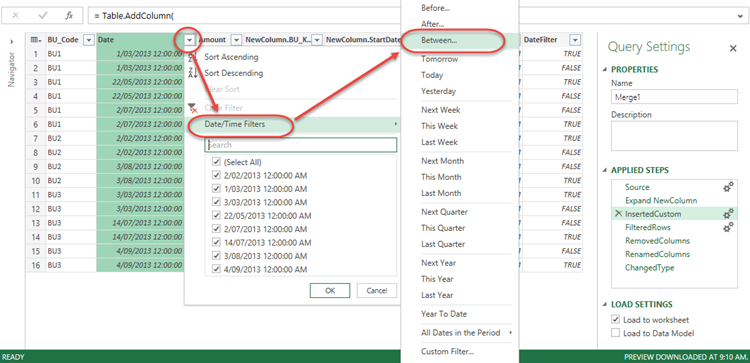Uncheck Load to worksheet

pos(616,319)
